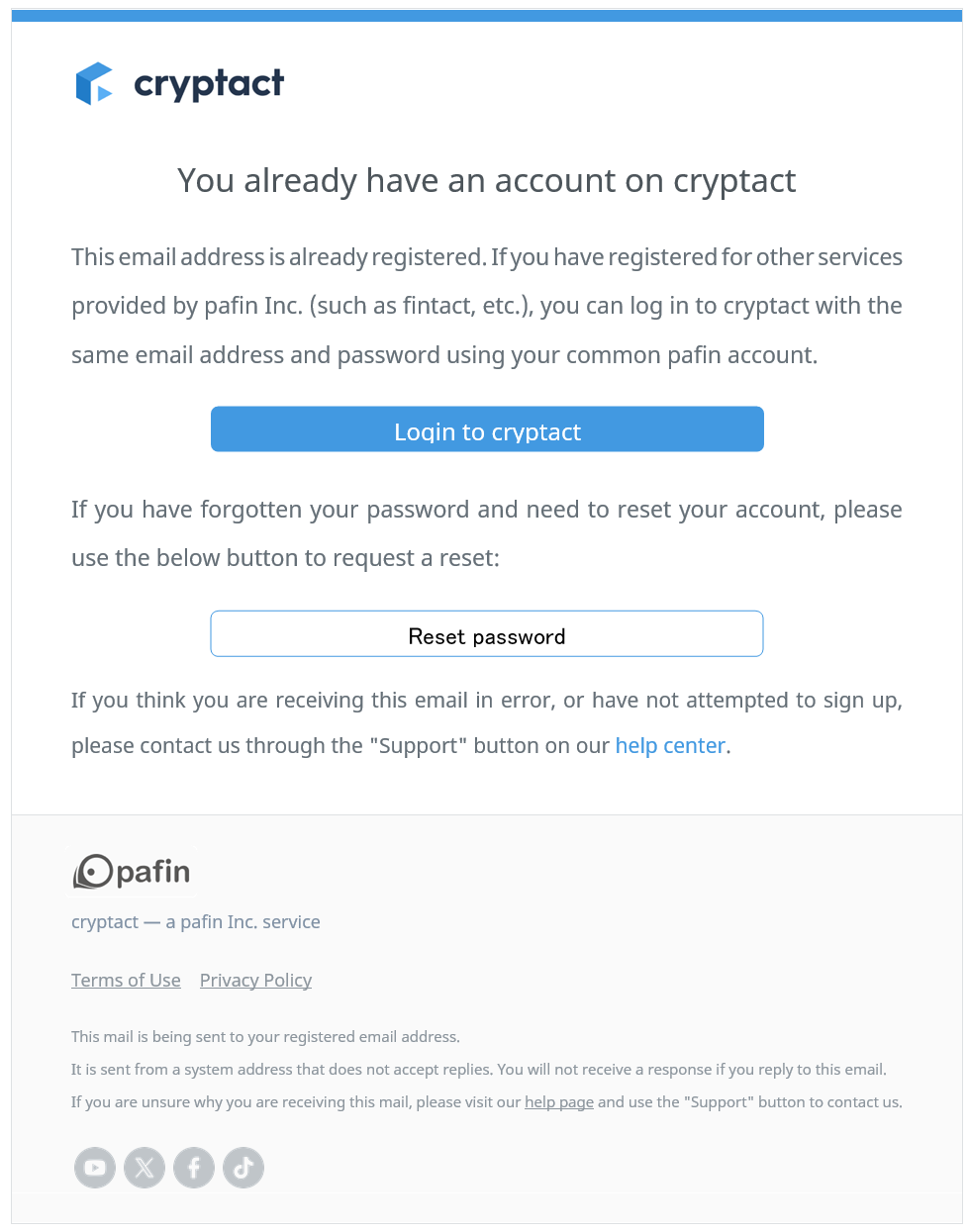This screenshot has width=969, height=1232.
Task: Click the Login to cryptact button
Action: [487, 429]
